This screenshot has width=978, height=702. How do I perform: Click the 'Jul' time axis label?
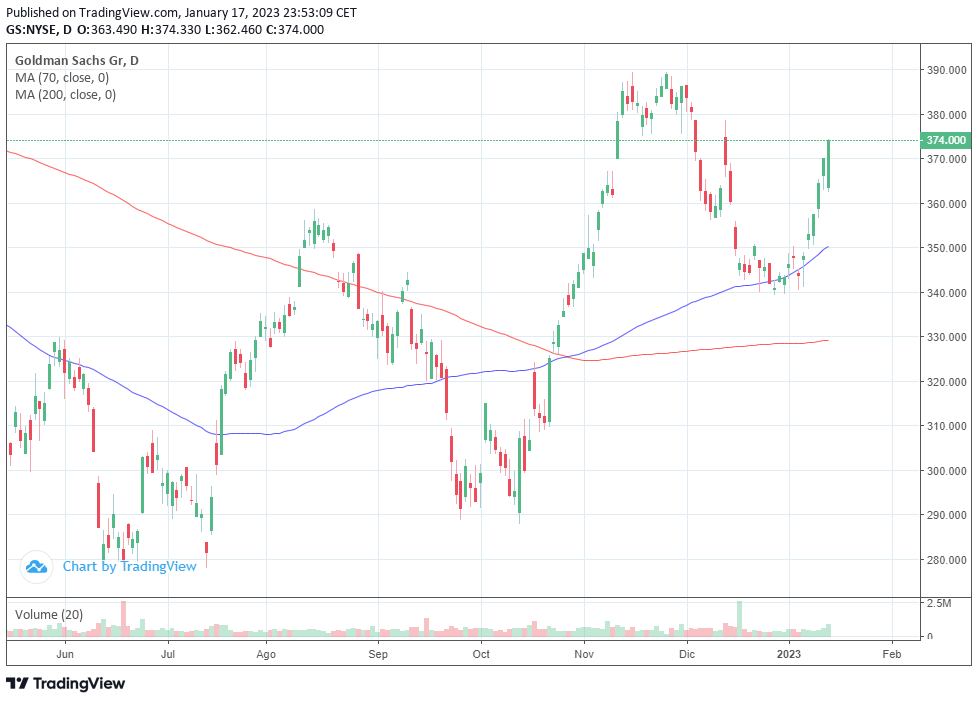click(x=168, y=654)
